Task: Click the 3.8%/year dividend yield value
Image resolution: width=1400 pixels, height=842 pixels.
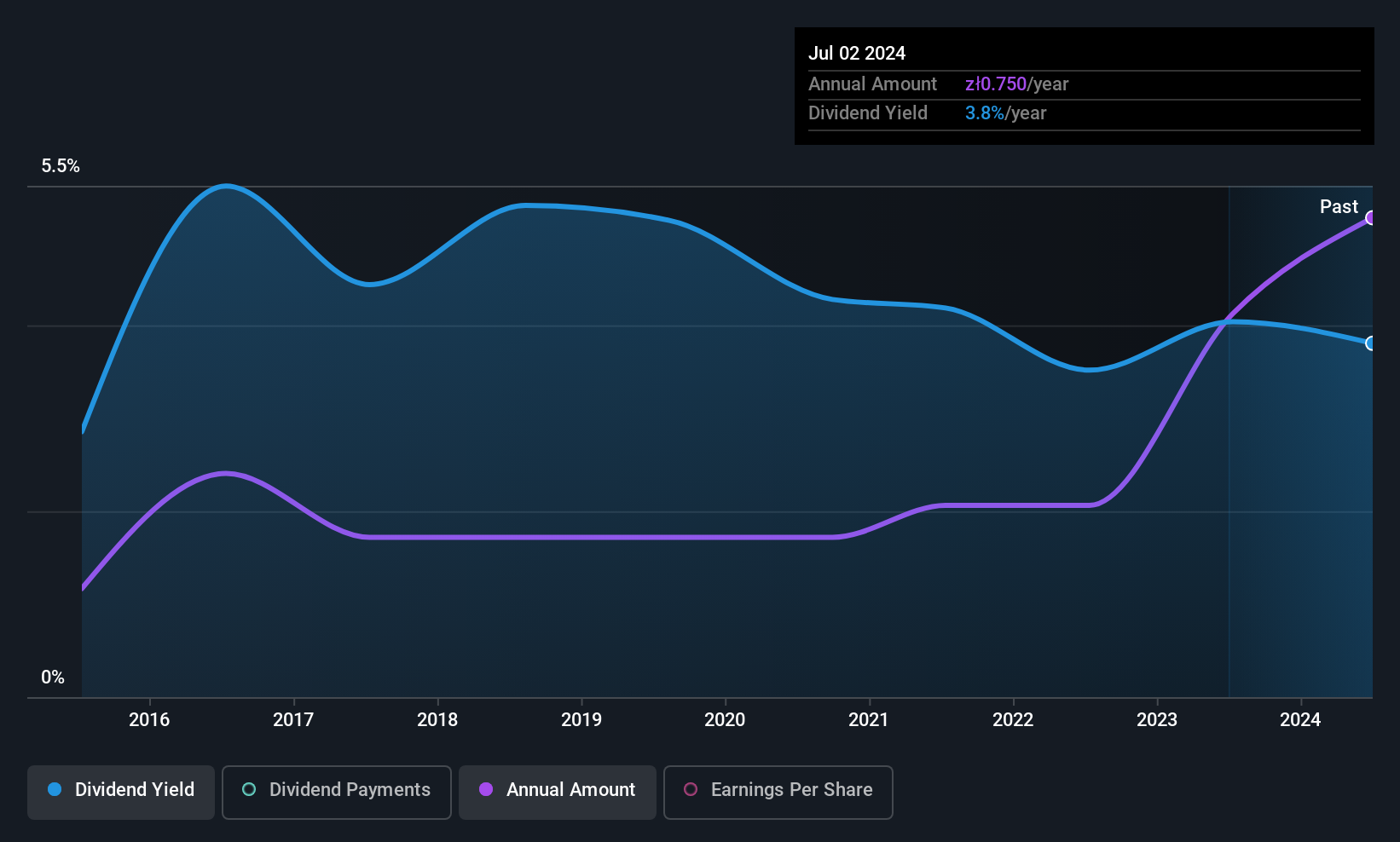Action: pyautogui.click(x=1005, y=113)
